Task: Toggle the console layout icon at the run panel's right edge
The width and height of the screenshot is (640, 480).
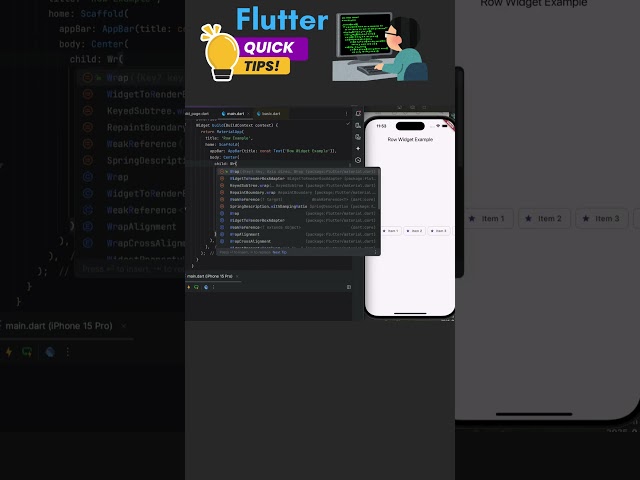Action: [x=349, y=287]
